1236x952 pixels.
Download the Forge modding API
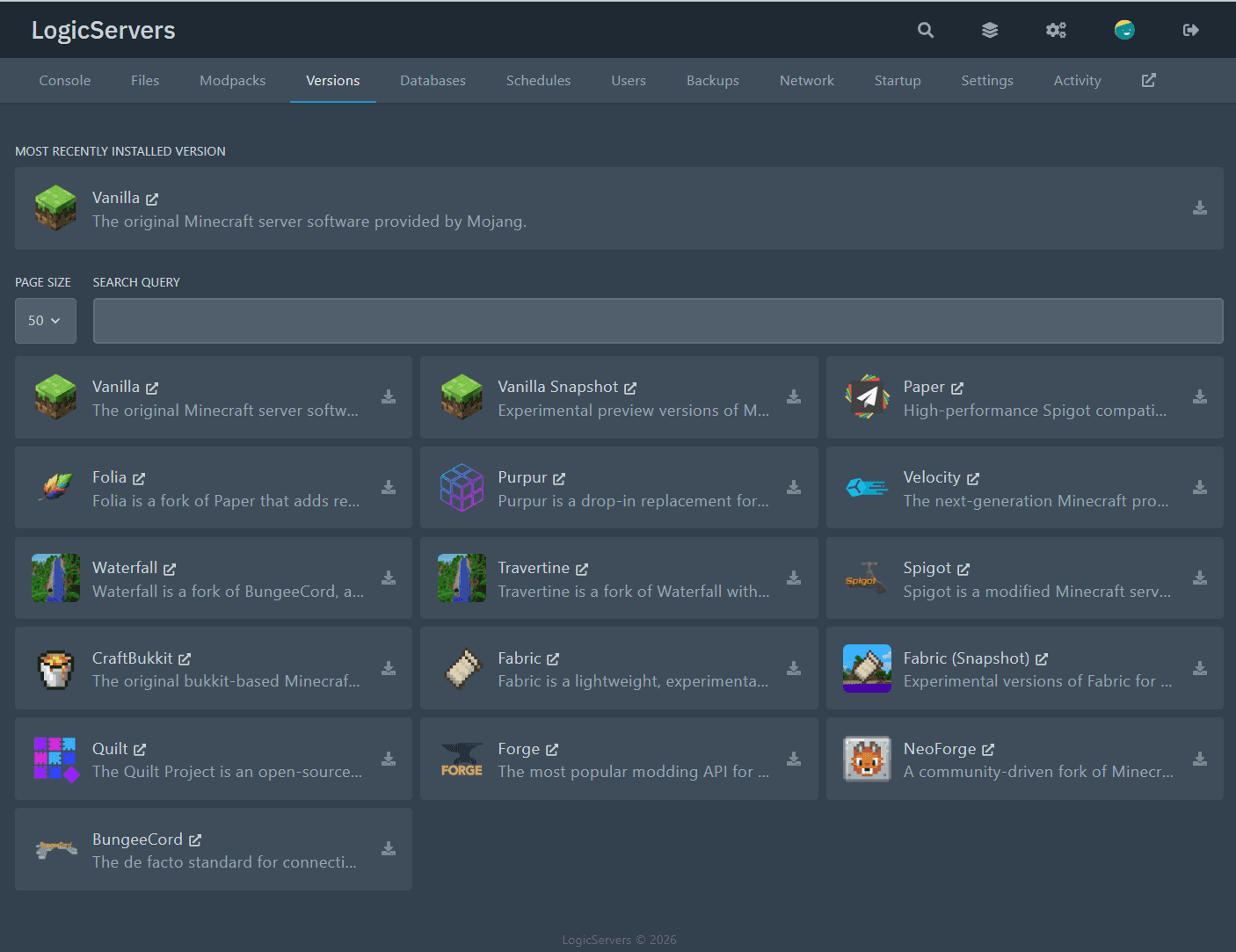point(794,759)
